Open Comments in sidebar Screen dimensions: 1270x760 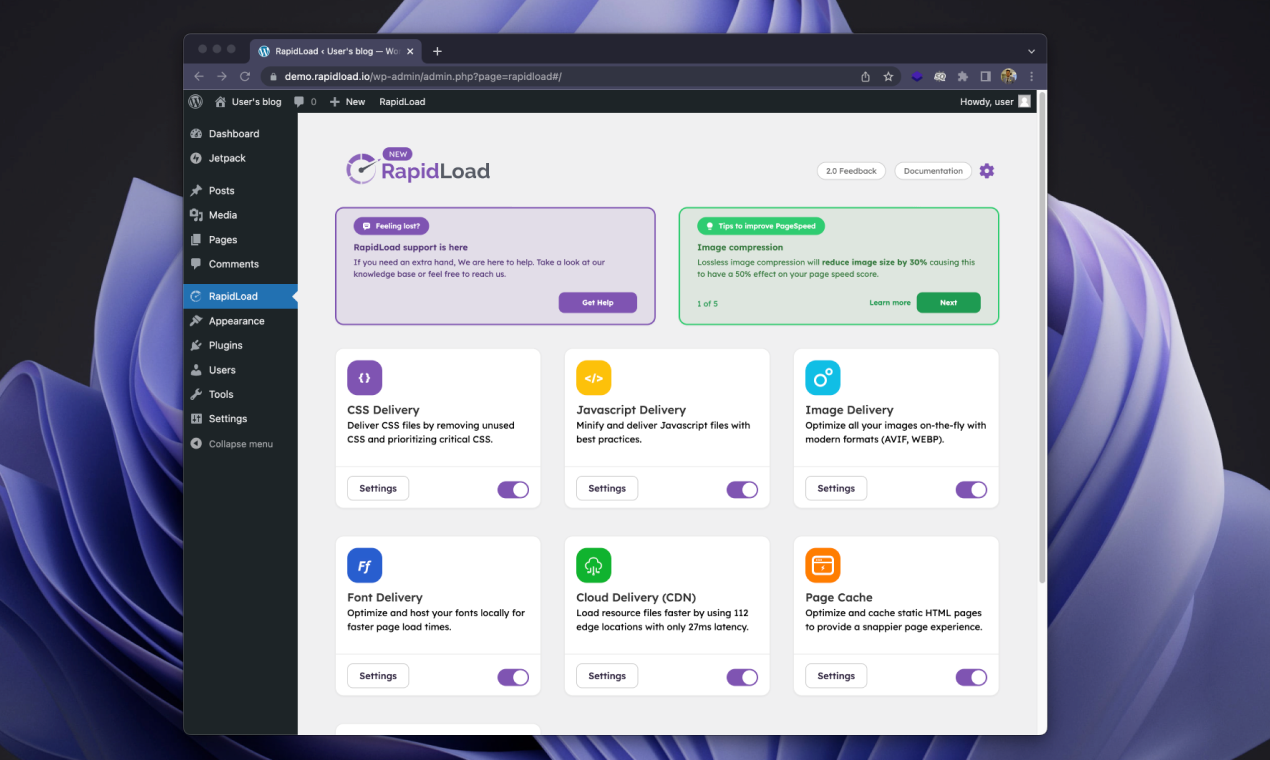[x=240, y=264]
